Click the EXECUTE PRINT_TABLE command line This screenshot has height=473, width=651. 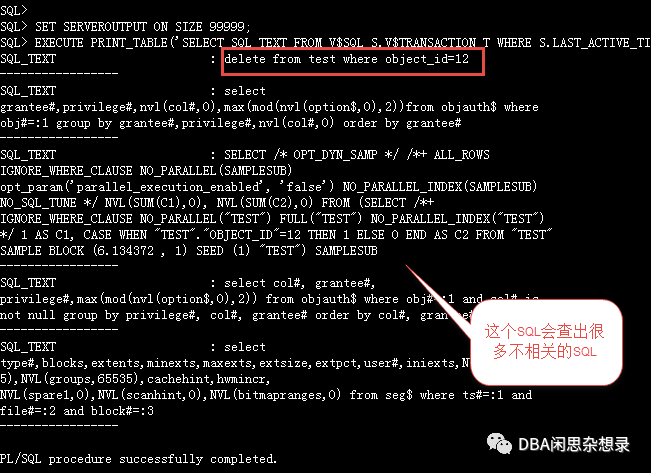pos(325,43)
